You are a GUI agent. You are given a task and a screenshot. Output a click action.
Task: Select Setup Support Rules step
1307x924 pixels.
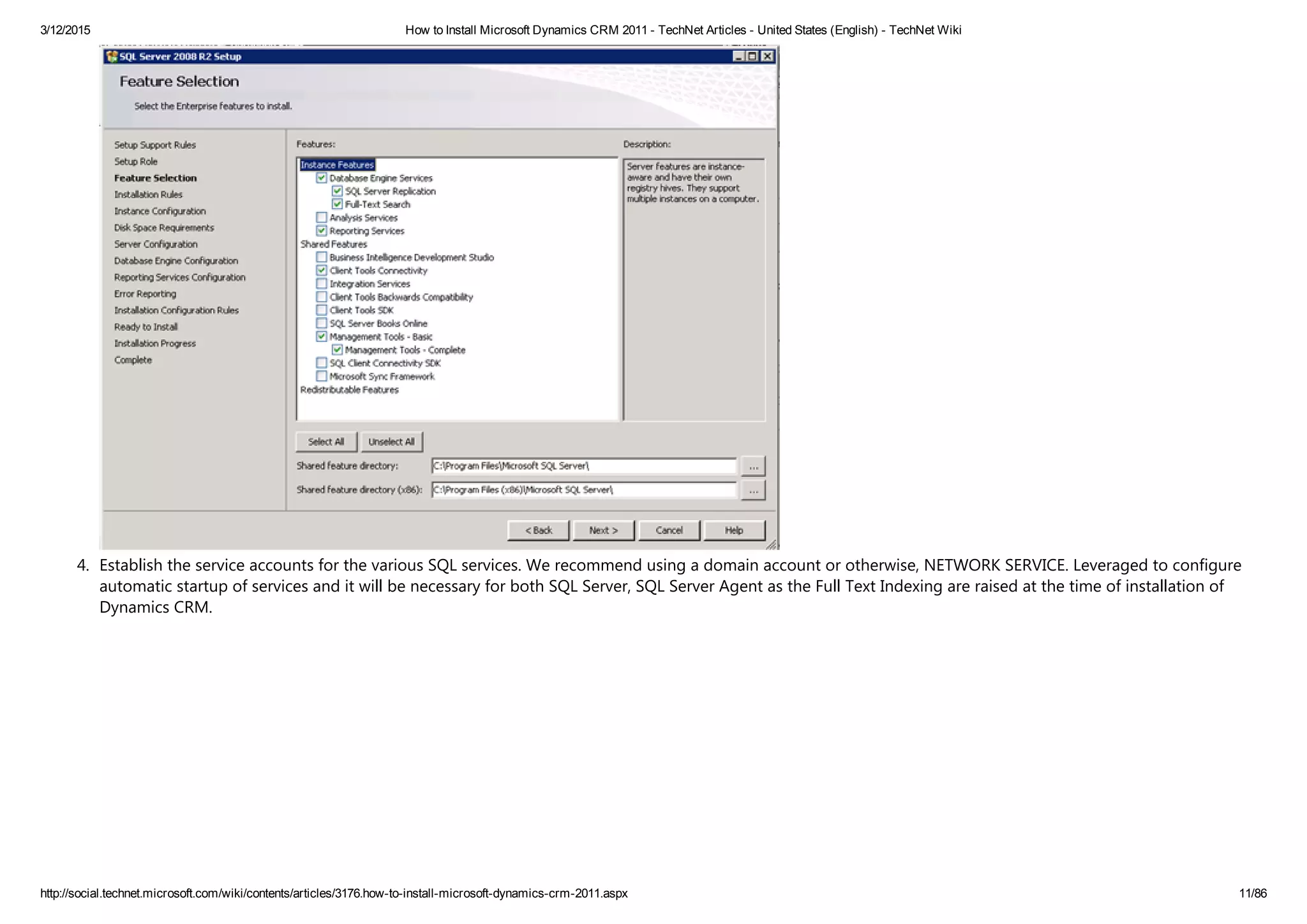[155, 145]
